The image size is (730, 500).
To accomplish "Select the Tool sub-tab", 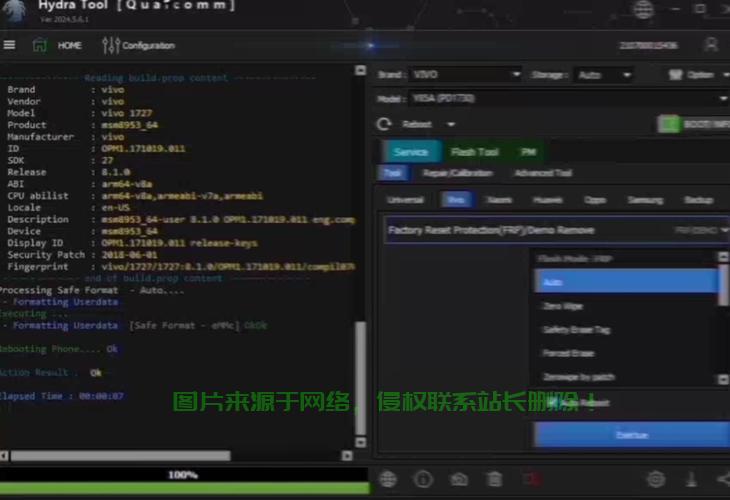I will click(392, 173).
